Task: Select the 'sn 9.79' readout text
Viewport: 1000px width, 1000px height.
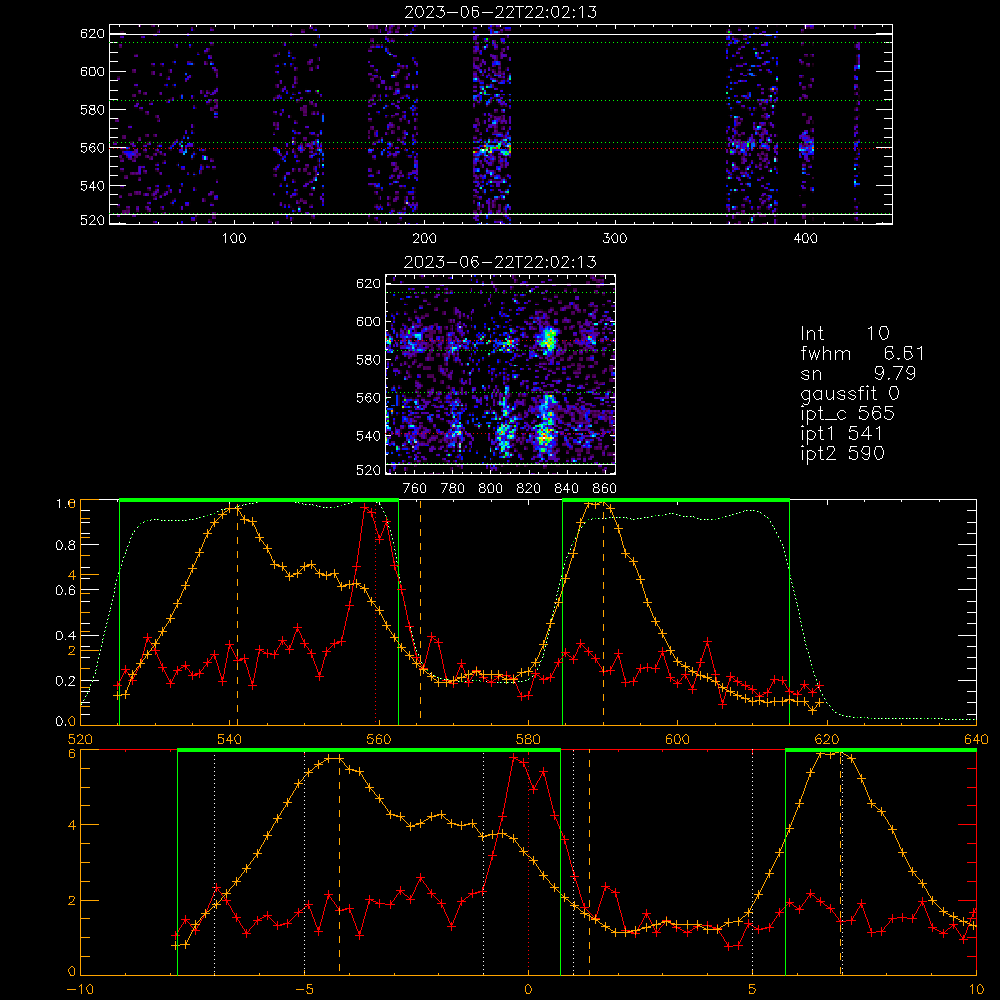Action: [858, 373]
